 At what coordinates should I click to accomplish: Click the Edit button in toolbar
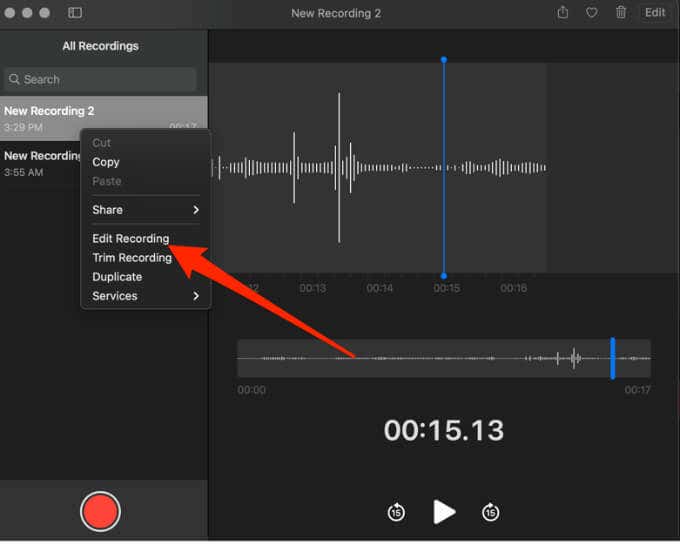[655, 13]
